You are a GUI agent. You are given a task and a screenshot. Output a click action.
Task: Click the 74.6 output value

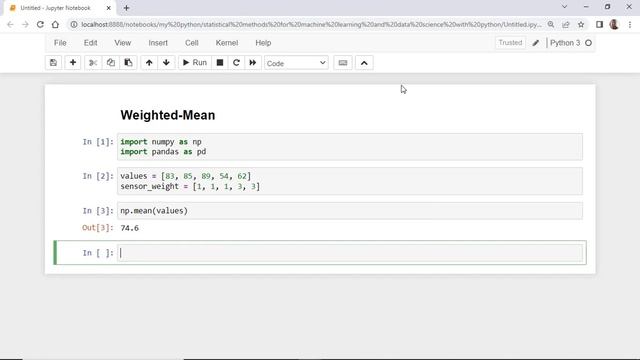129,228
